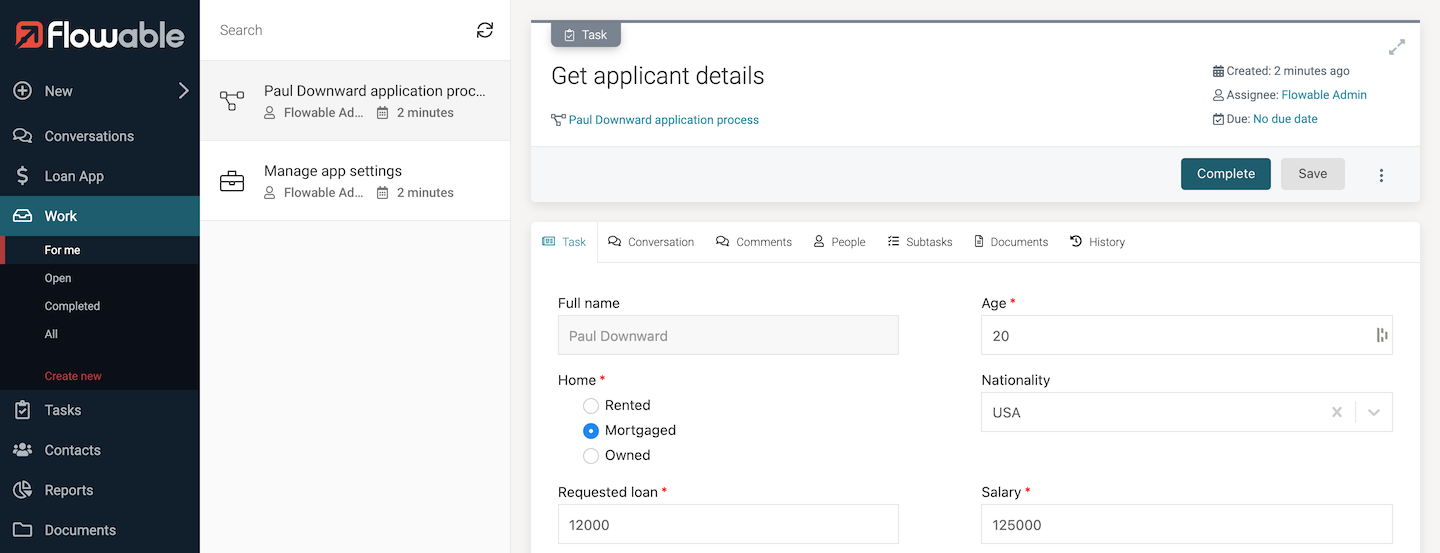Switch to the Task tab
Screen dimensions: 1440x553
coord(564,242)
